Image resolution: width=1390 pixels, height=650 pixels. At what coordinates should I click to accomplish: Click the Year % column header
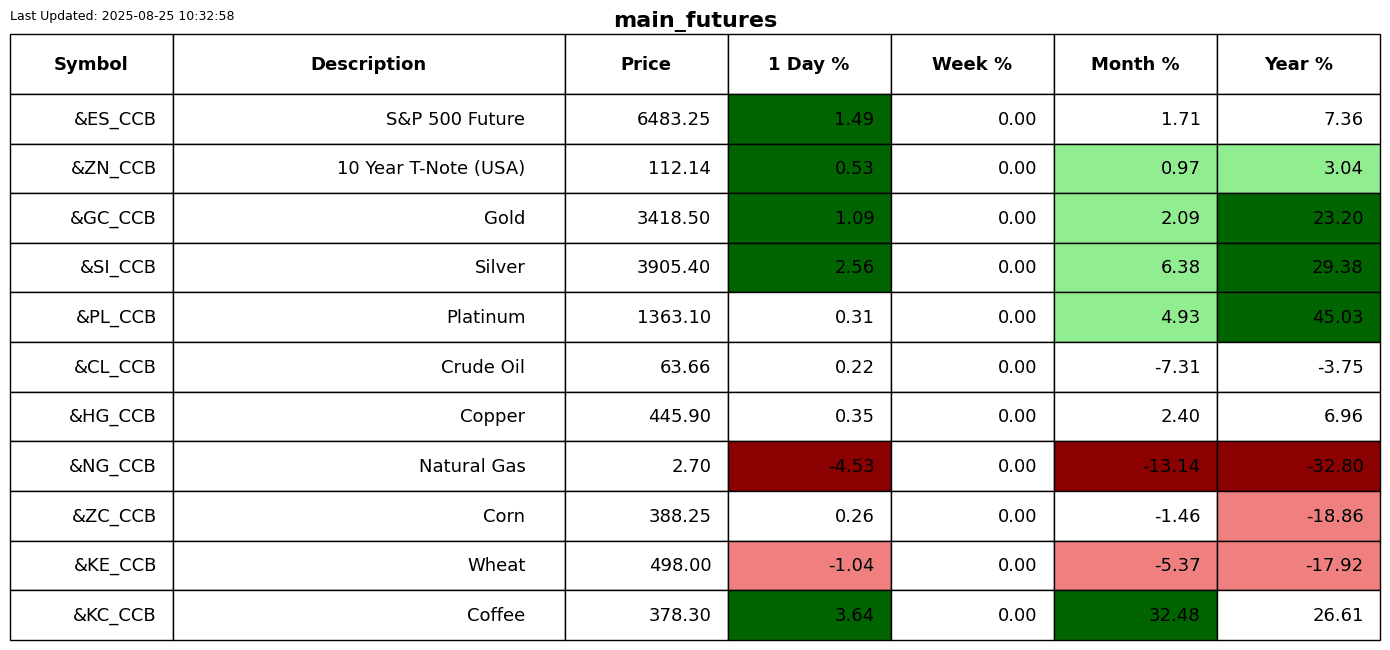(x=1298, y=65)
